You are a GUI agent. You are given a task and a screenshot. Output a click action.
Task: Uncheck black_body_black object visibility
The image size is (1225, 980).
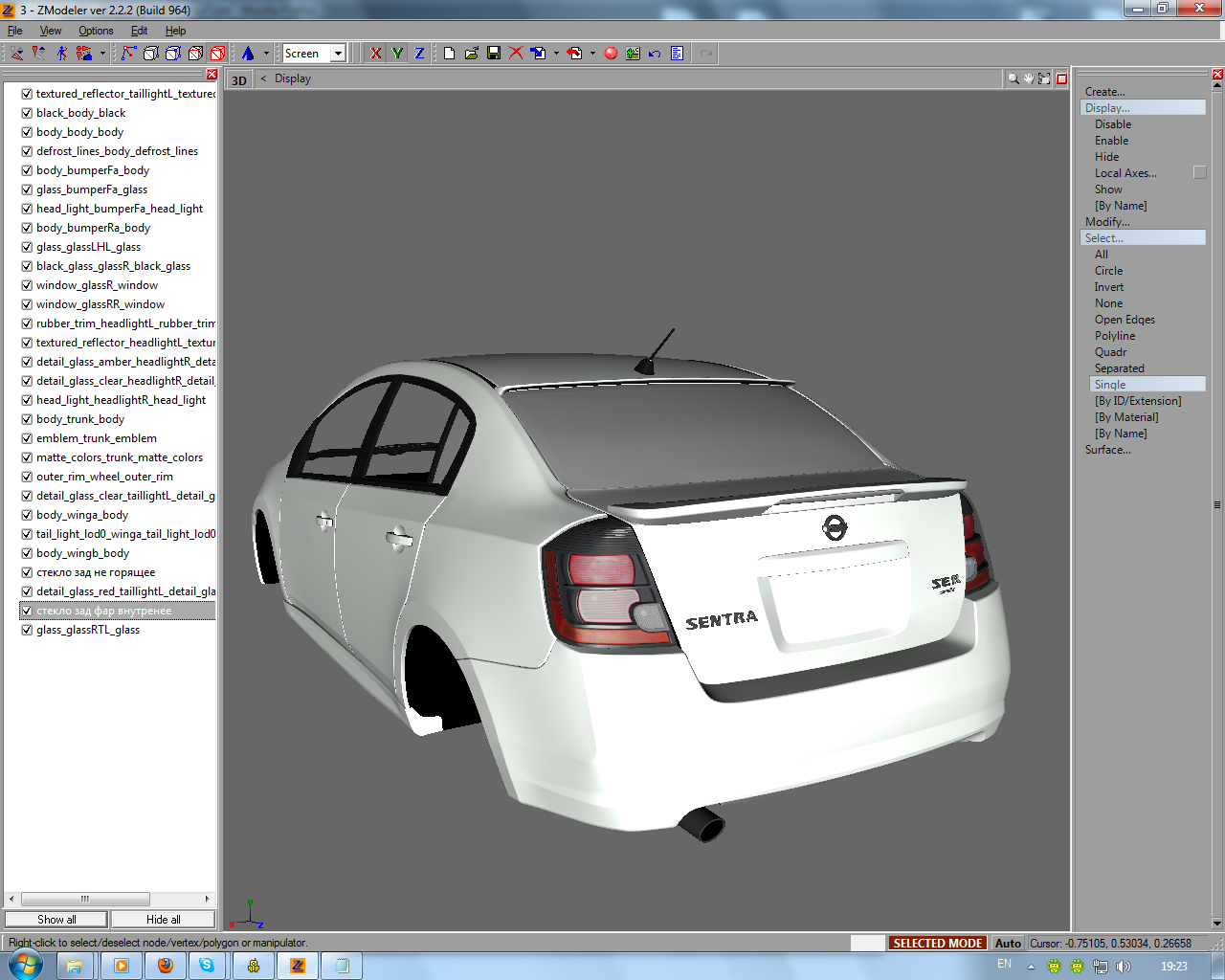tap(27, 113)
